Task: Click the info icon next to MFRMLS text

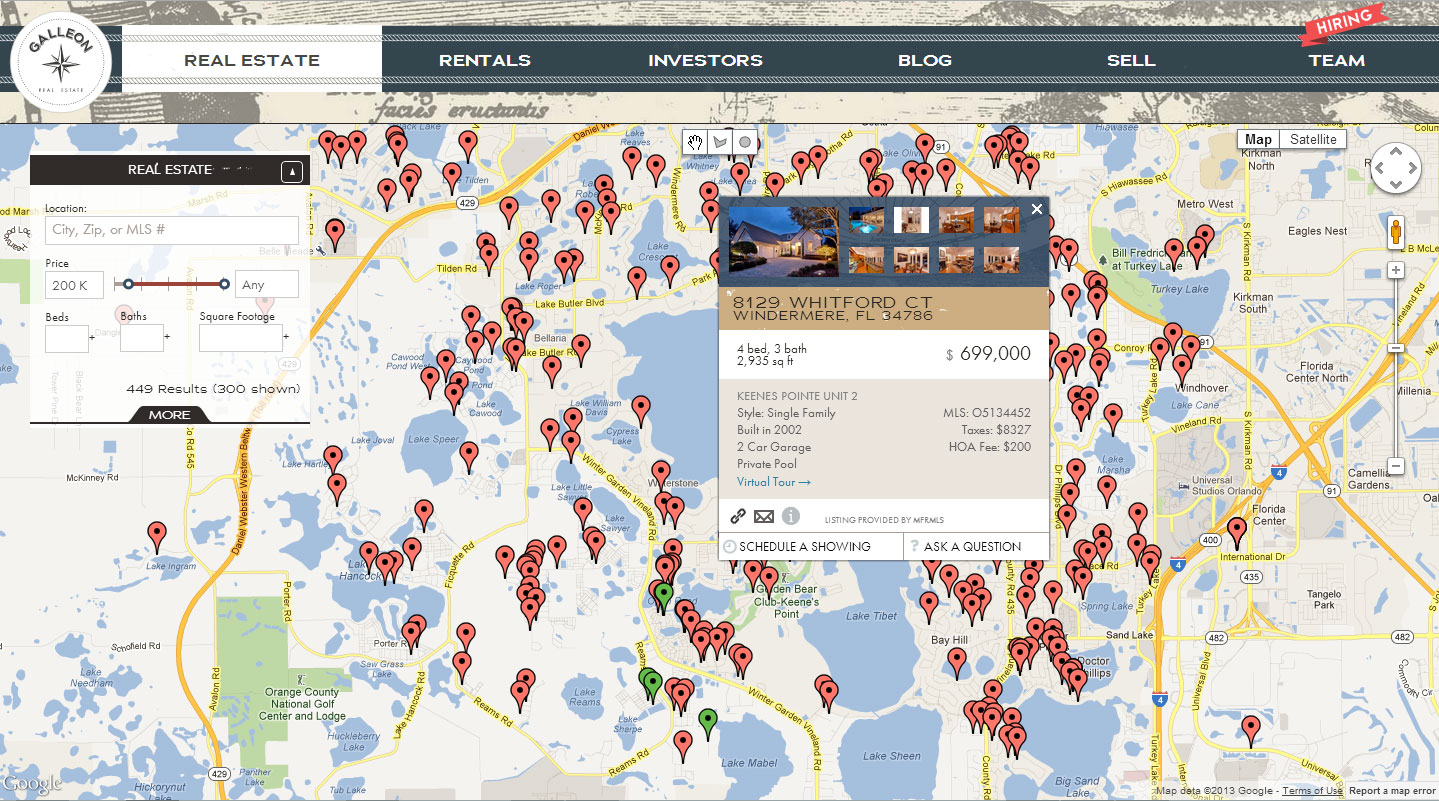Action: [790, 516]
